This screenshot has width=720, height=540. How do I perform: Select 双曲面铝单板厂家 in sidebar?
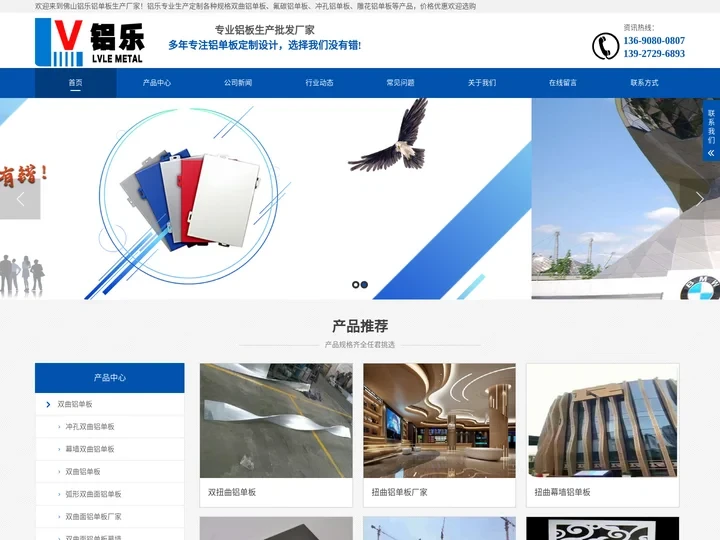pyautogui.click(x=93, y=517)
